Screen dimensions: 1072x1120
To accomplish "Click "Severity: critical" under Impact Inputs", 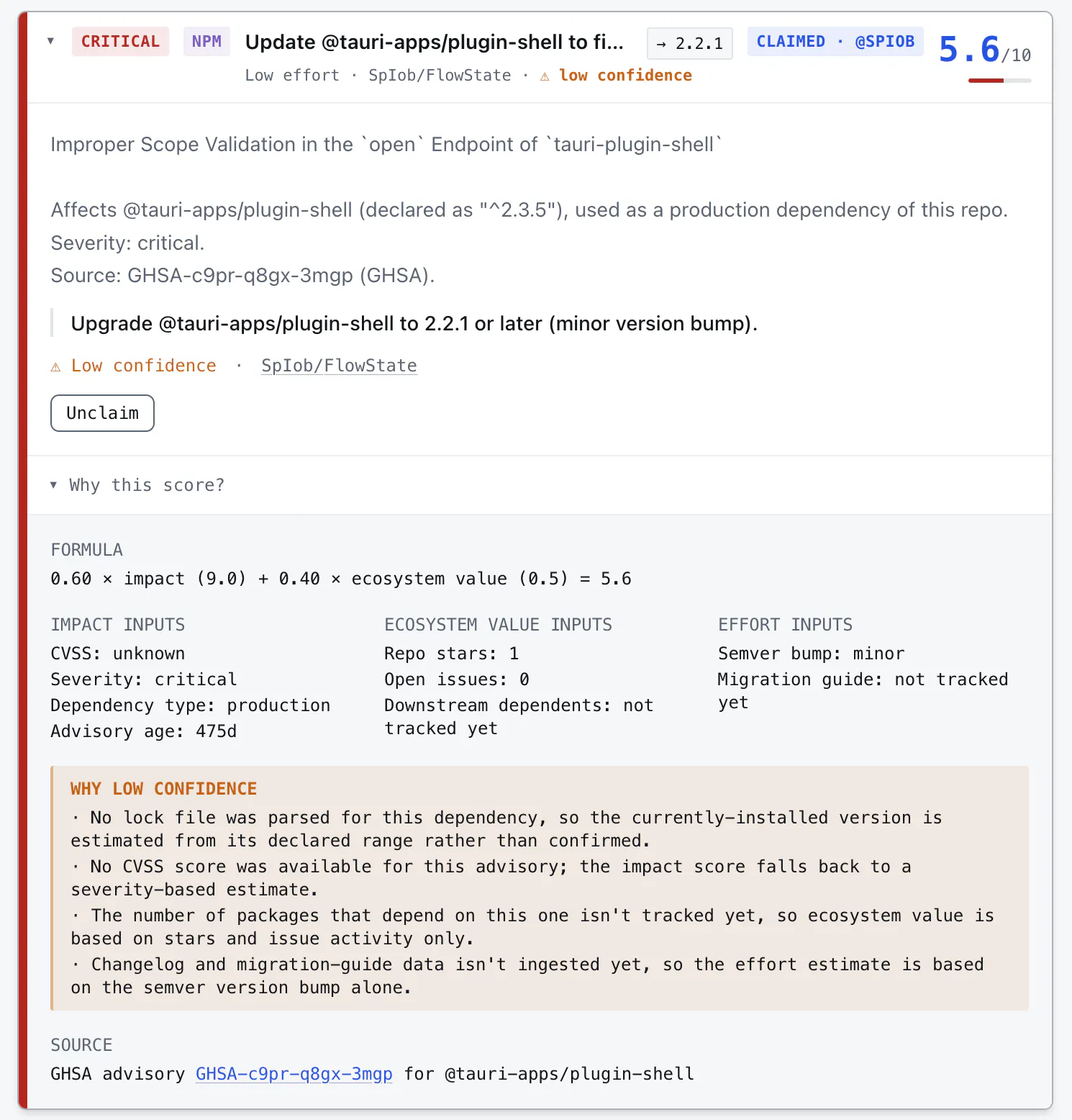I will pyautogui.click(x=143, y=679).
